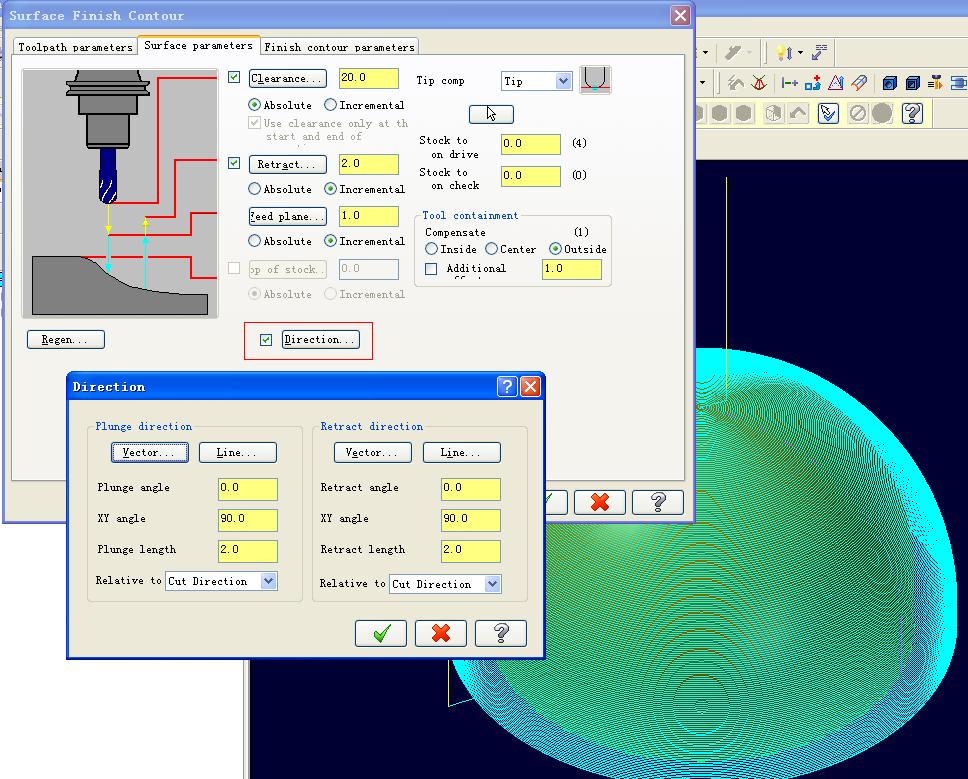Click the grayed double-arrow icon beside red curves icon
Image resolution: width=968 pixels, height=779 pixels.
[x=735, y=82]
